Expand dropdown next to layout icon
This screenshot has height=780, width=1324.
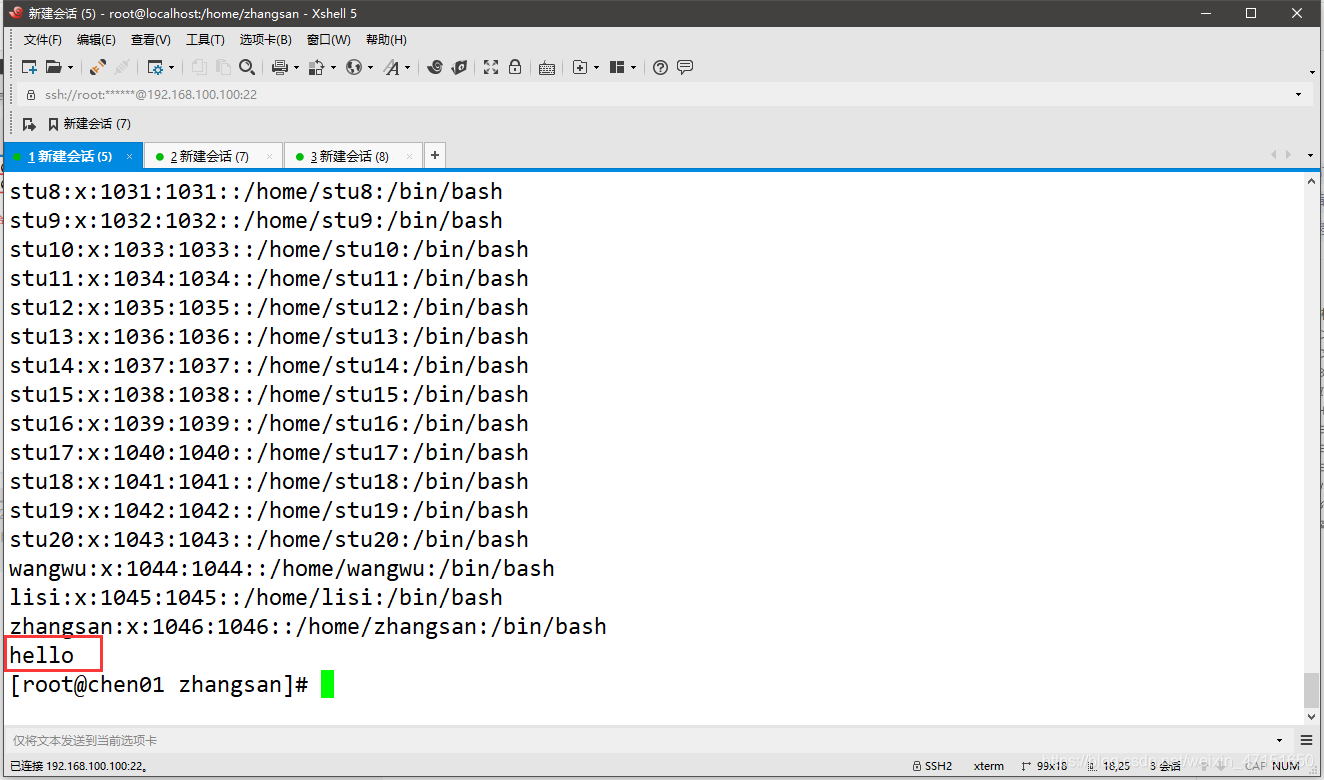(x=634, y=68)
